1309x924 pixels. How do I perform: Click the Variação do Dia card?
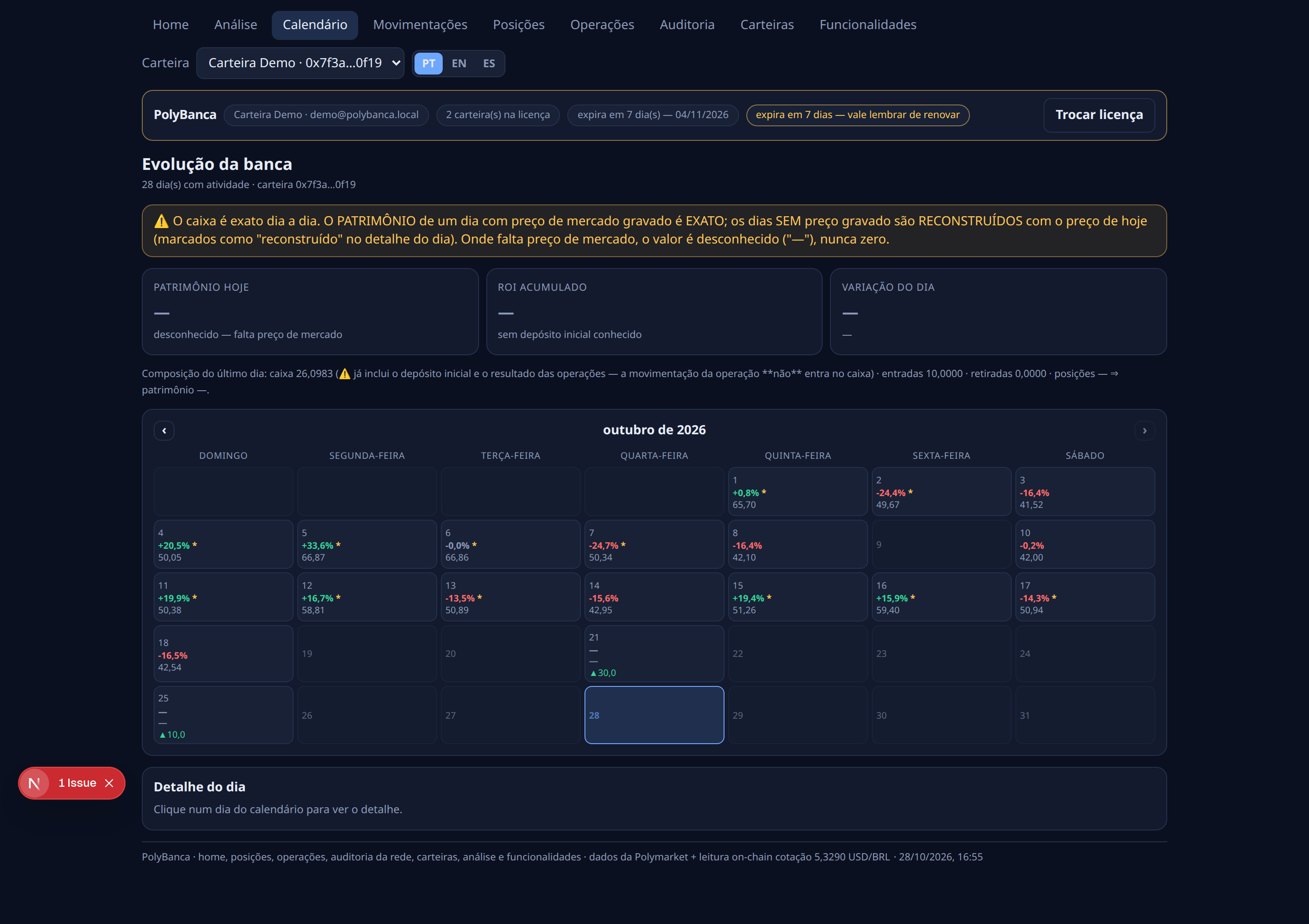coord(998,312)
